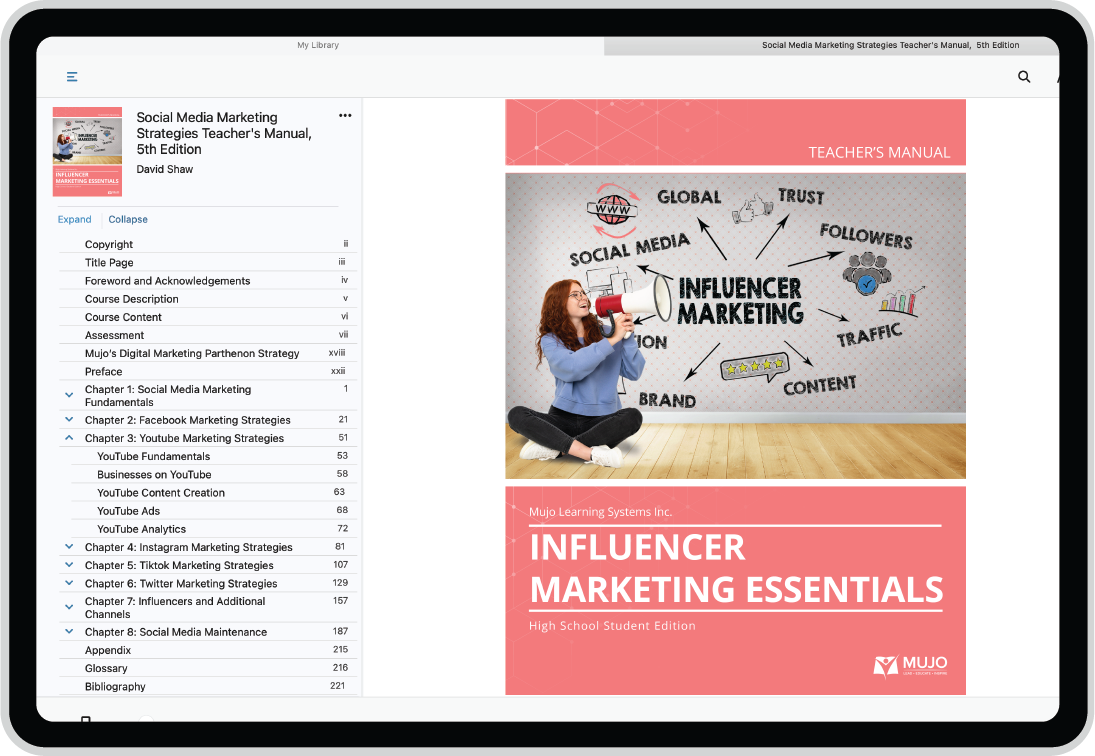Go to the Appendix entry

[x=108, y=650]
